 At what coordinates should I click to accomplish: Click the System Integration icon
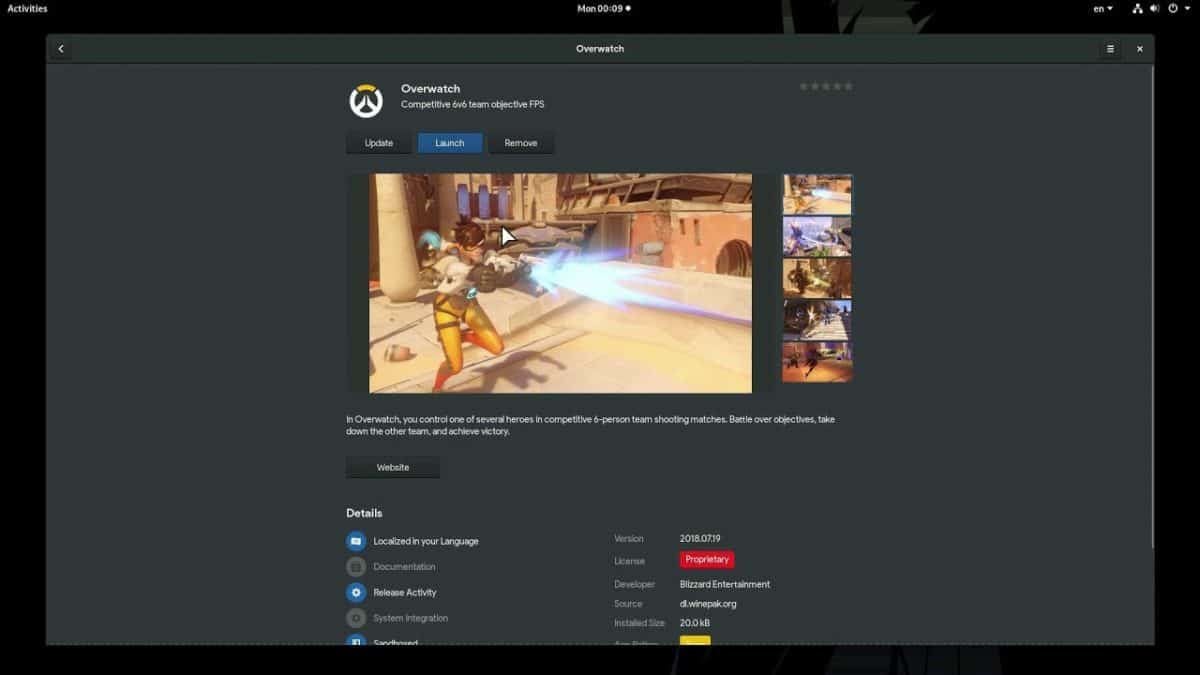(x=356, y=618)
